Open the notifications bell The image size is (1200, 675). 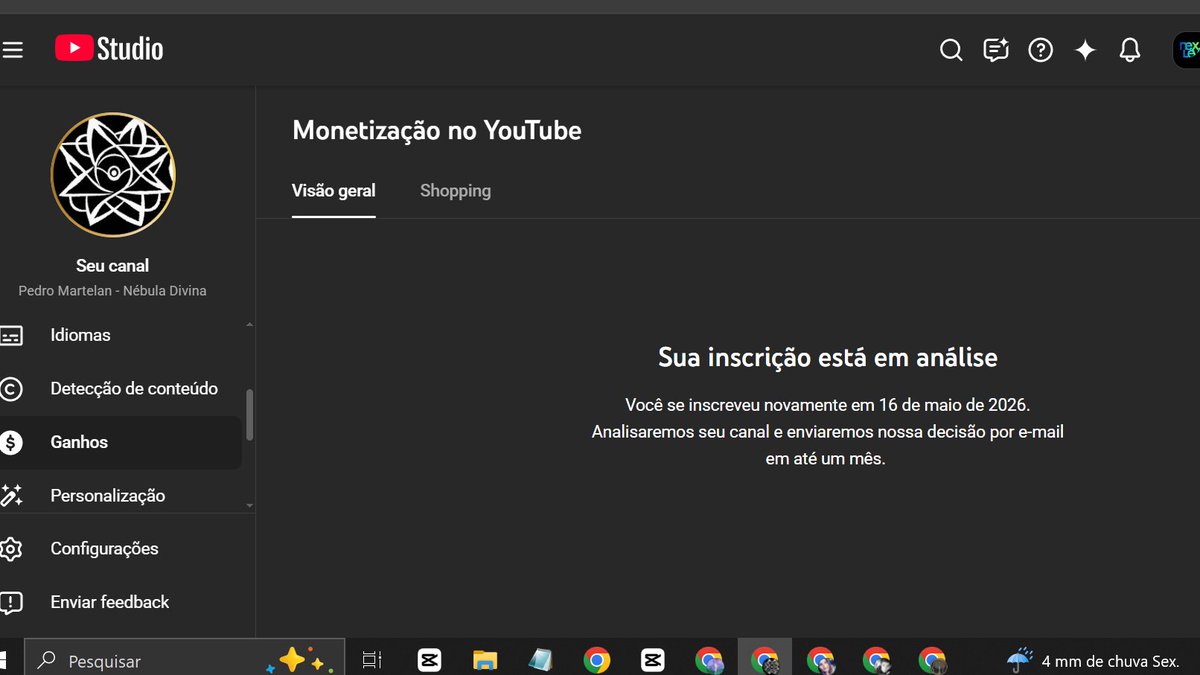coord(1130,50)
